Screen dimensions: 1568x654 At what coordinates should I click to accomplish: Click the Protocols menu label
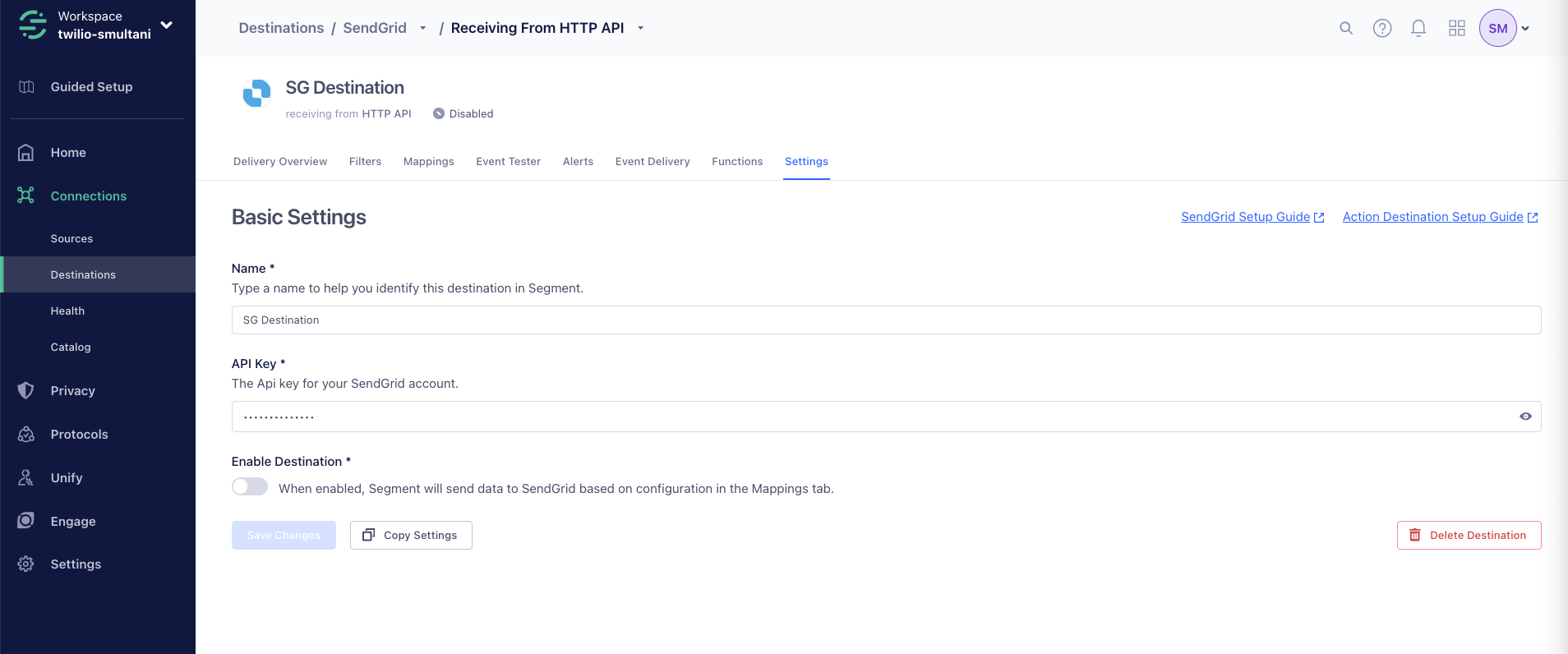pyautogui.click(x=79, y=435)
